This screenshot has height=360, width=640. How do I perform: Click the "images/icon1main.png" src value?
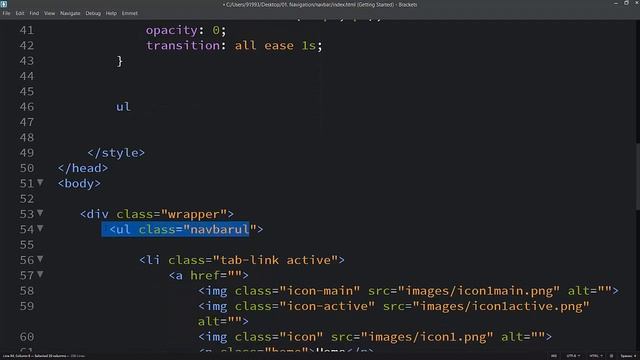tap(479, 291)
